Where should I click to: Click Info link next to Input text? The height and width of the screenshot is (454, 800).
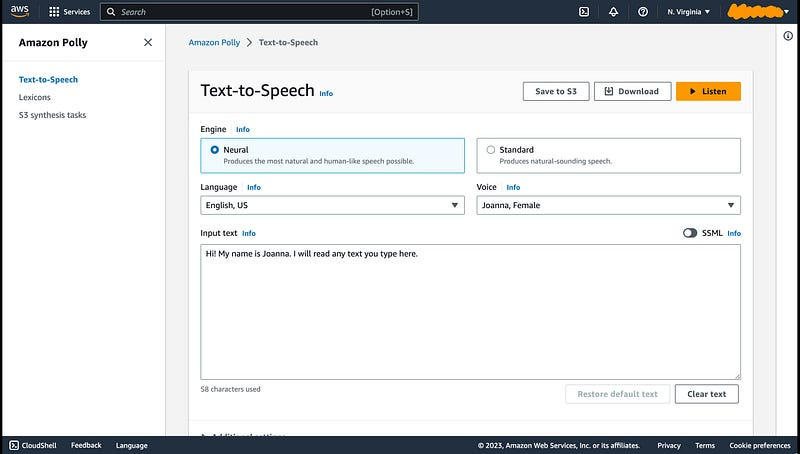tap(249, 233)
